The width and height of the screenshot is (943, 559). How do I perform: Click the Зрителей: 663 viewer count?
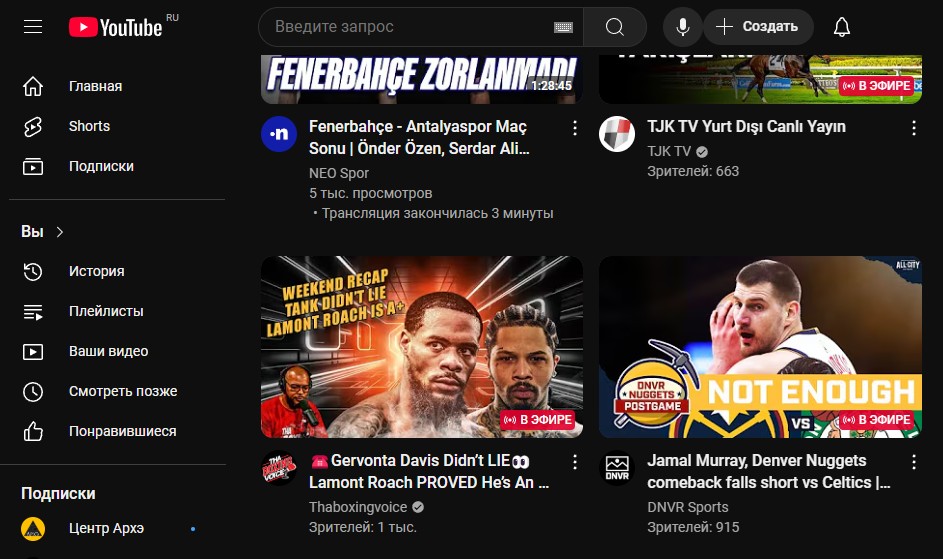coord(693,171)
